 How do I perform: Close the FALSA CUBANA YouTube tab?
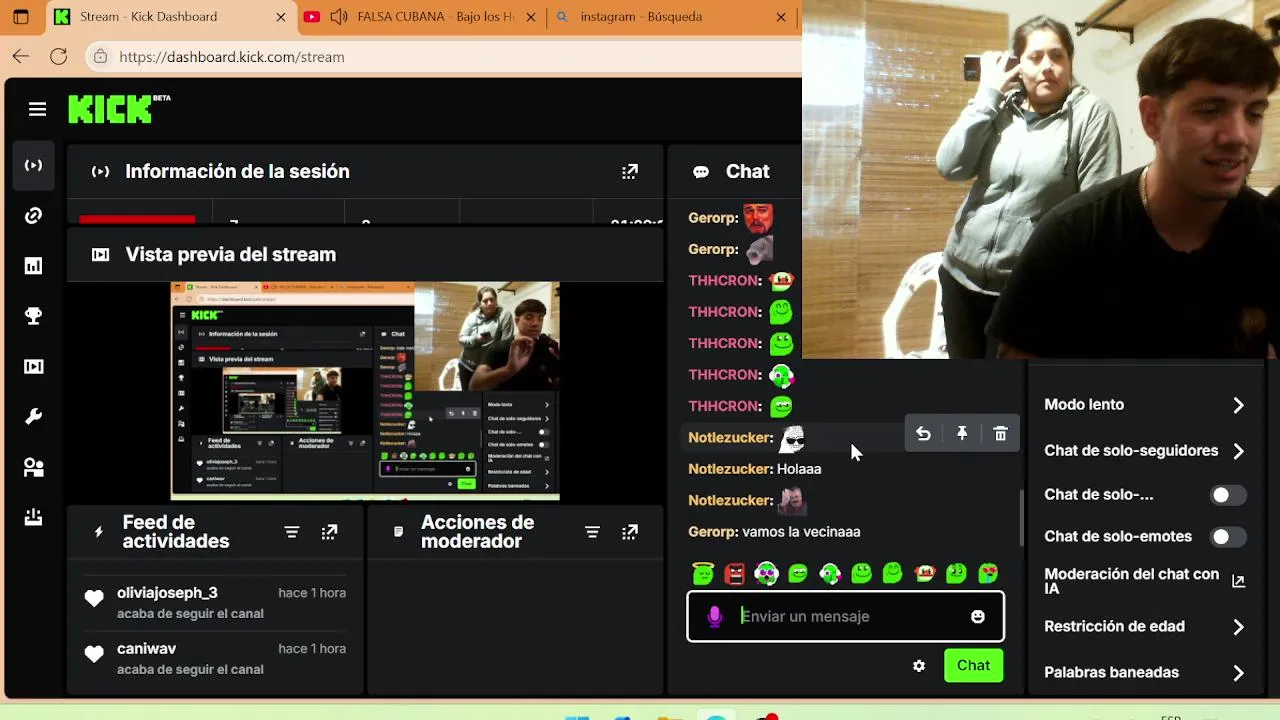tap(530, 17)
